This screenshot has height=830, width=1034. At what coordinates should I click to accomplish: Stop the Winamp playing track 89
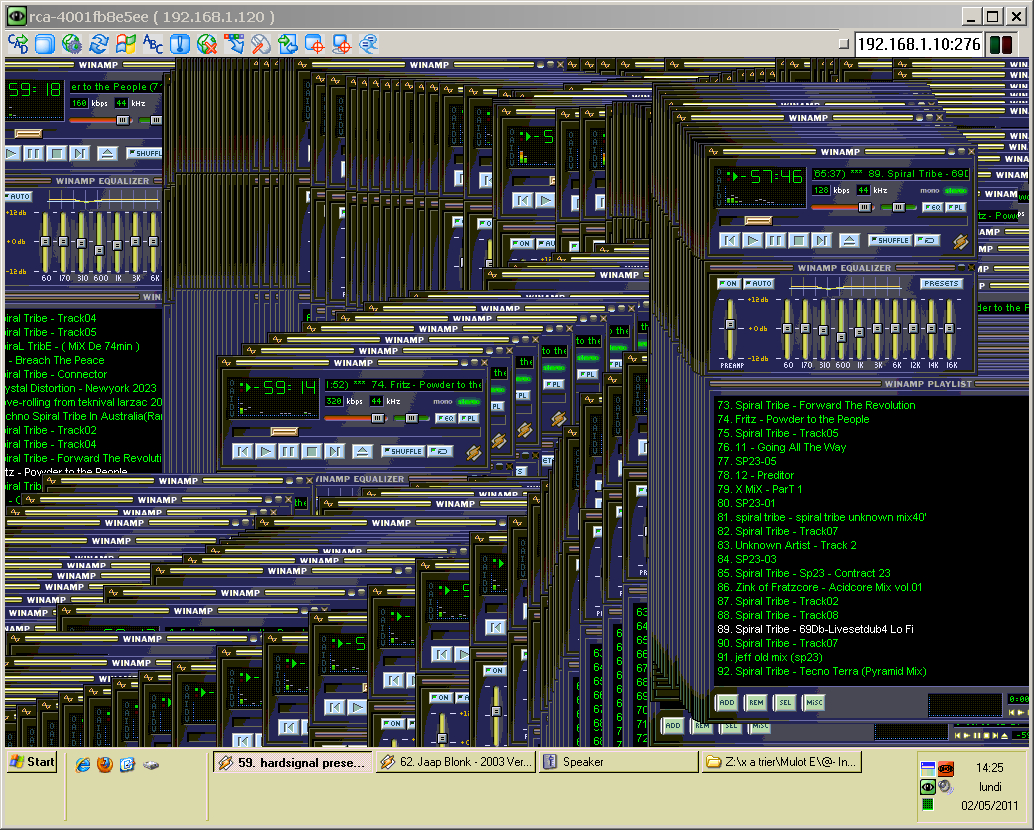(x=799, y=241)
